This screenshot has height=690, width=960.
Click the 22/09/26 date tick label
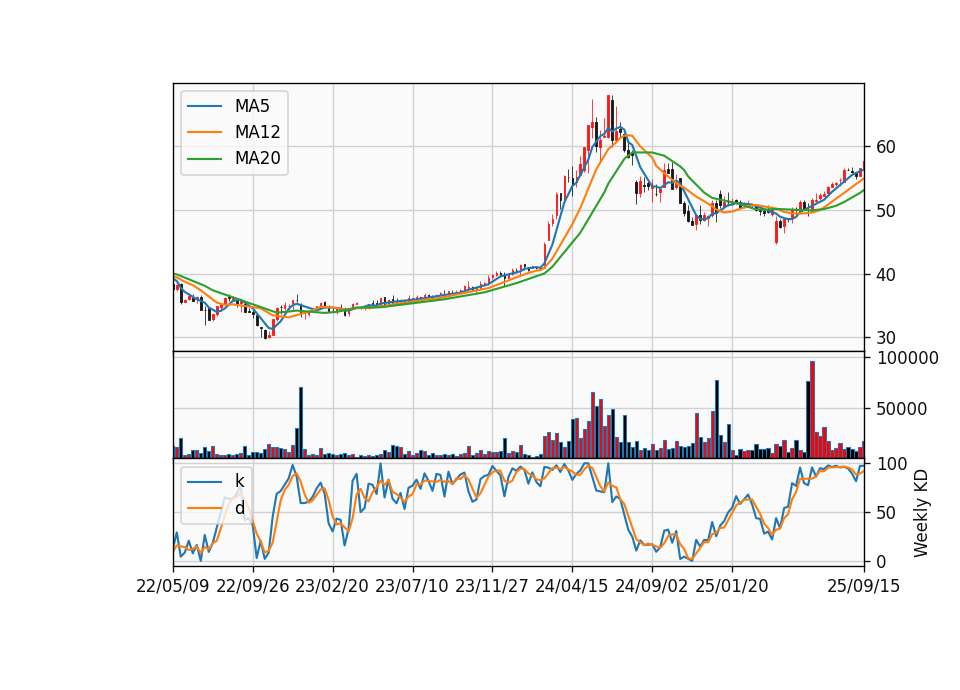pyautogui.click(x=253, y=586)
